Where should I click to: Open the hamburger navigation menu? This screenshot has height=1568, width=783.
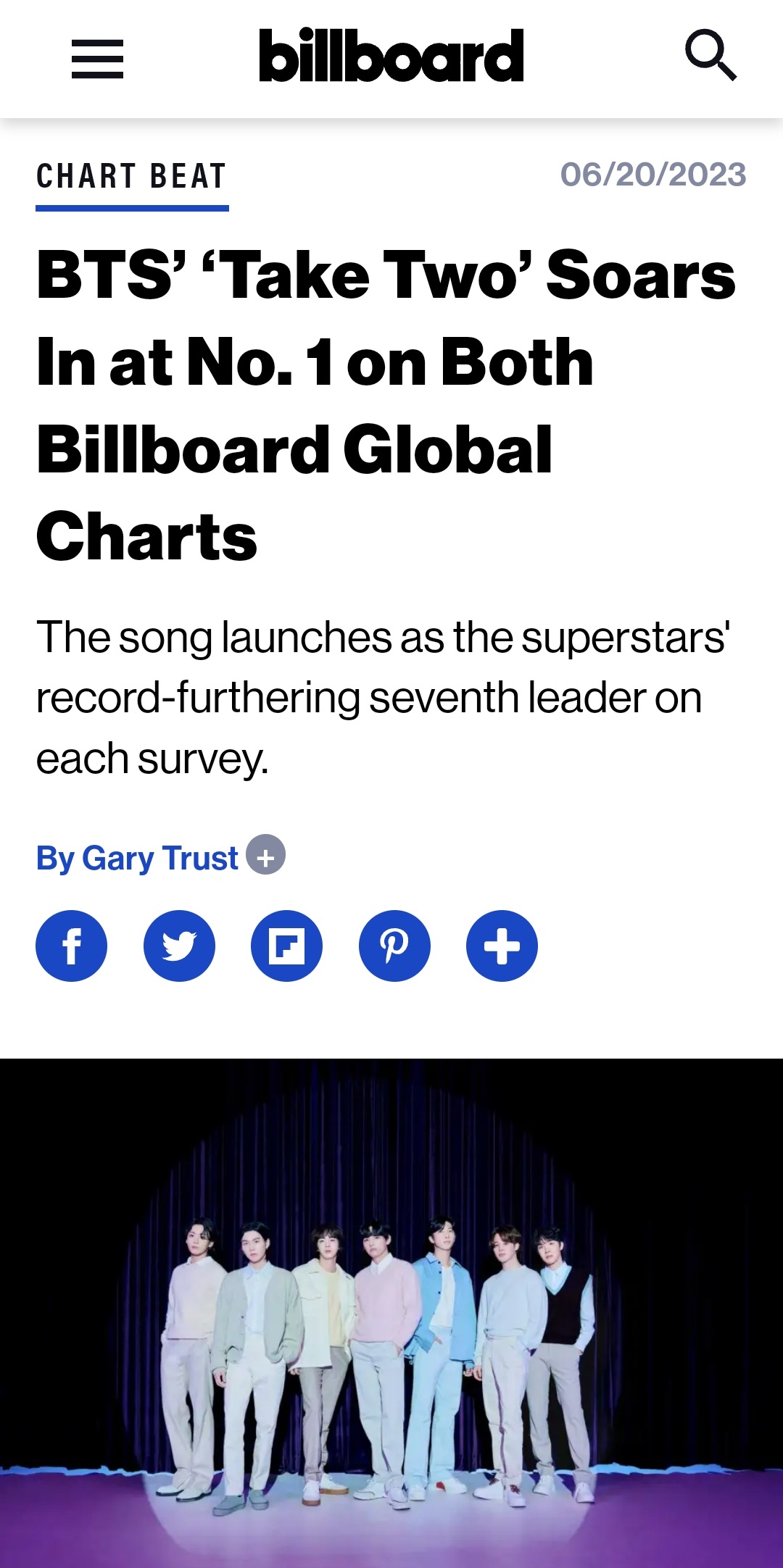tap(97, 59)
